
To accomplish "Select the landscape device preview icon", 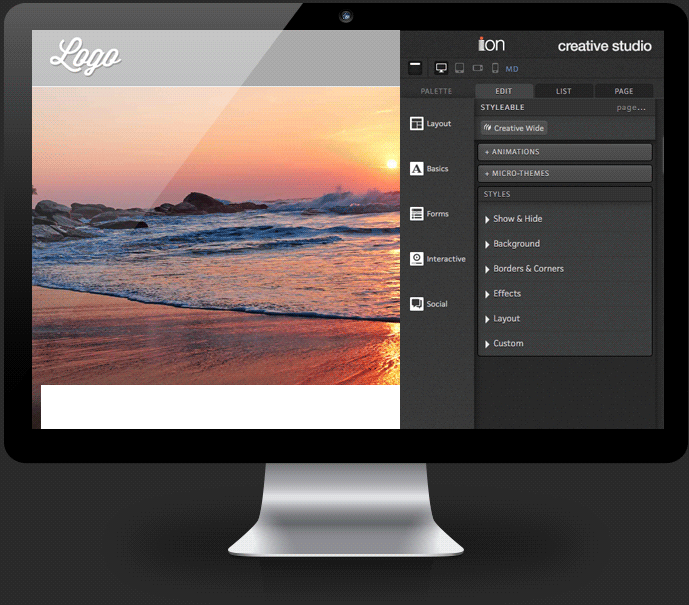I will 477,68.
